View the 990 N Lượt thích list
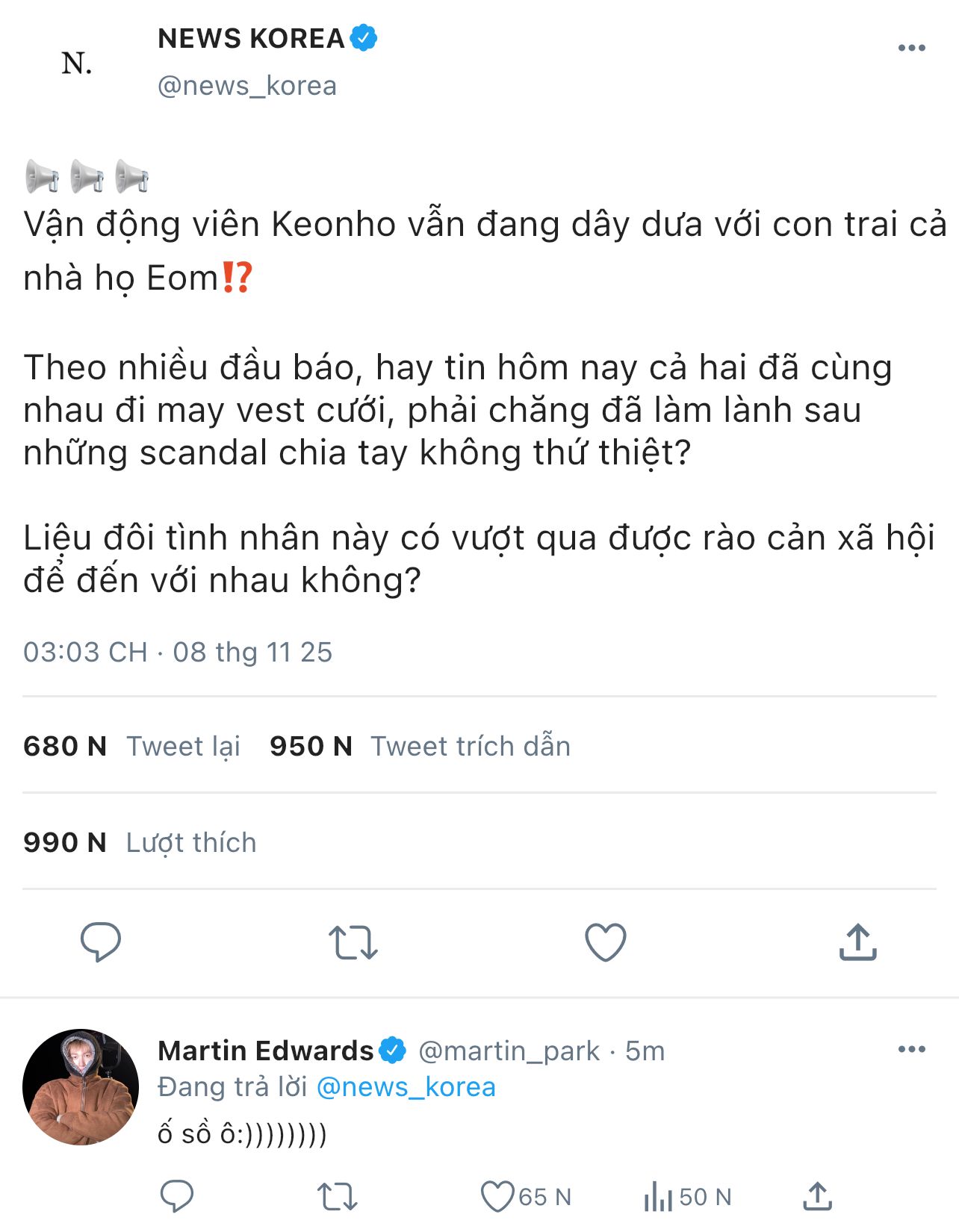This screenshot has height=1232, width=959. tap(140, 842)
